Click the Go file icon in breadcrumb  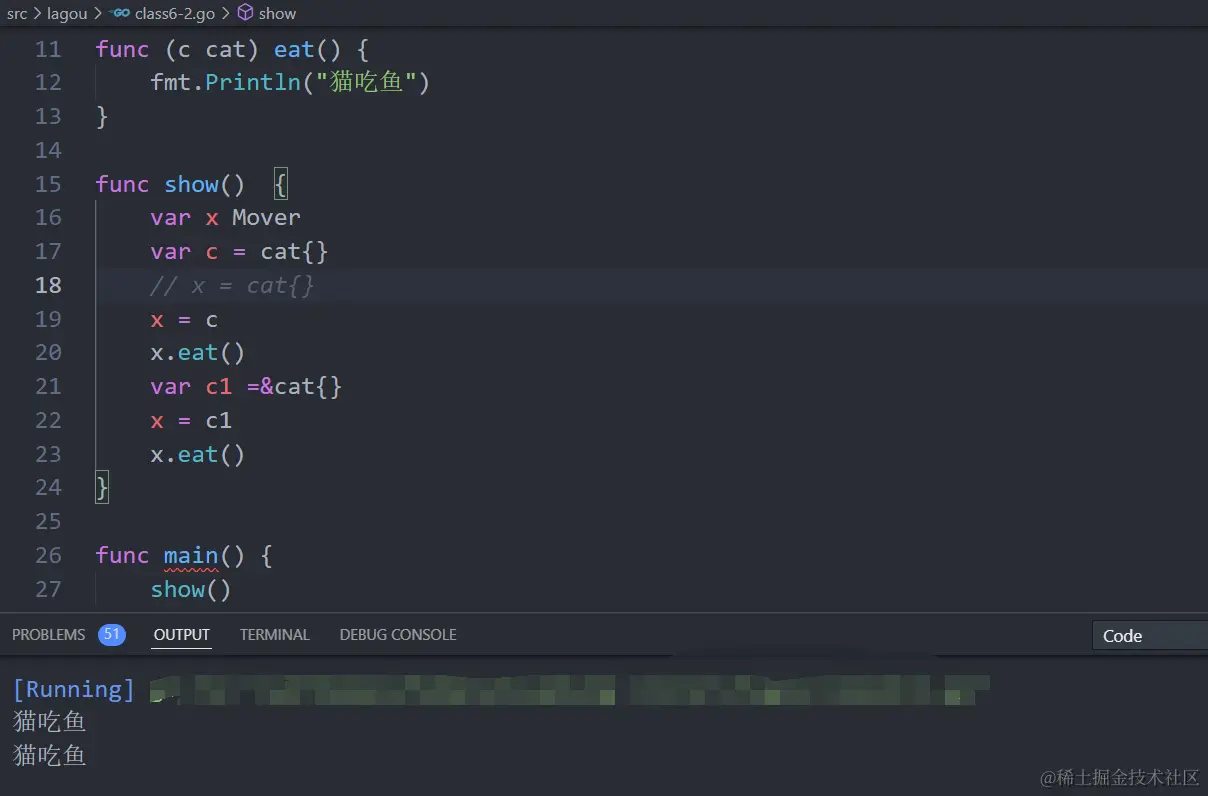120,13
